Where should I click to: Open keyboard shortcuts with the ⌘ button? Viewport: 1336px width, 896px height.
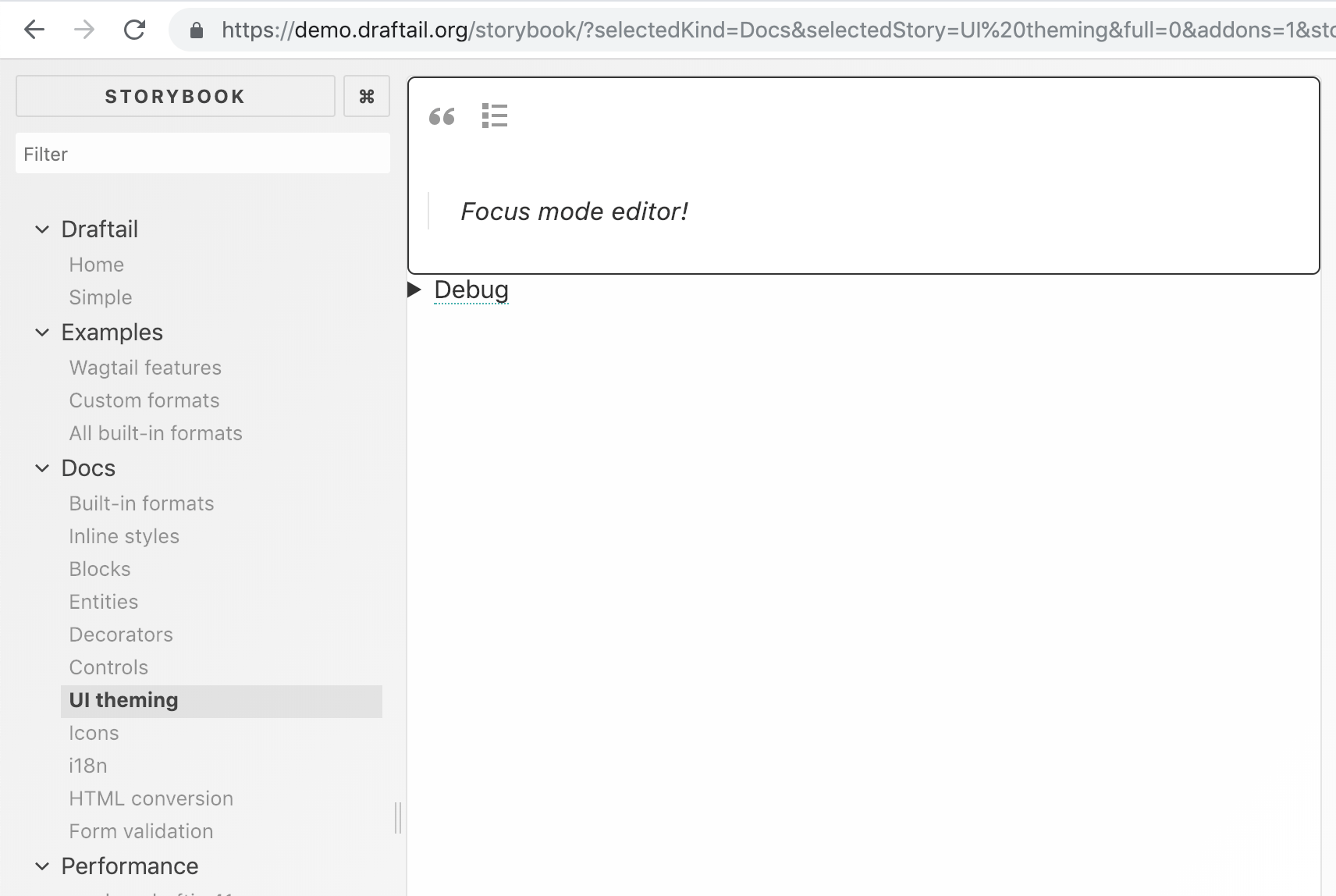[x=366, y=96]
